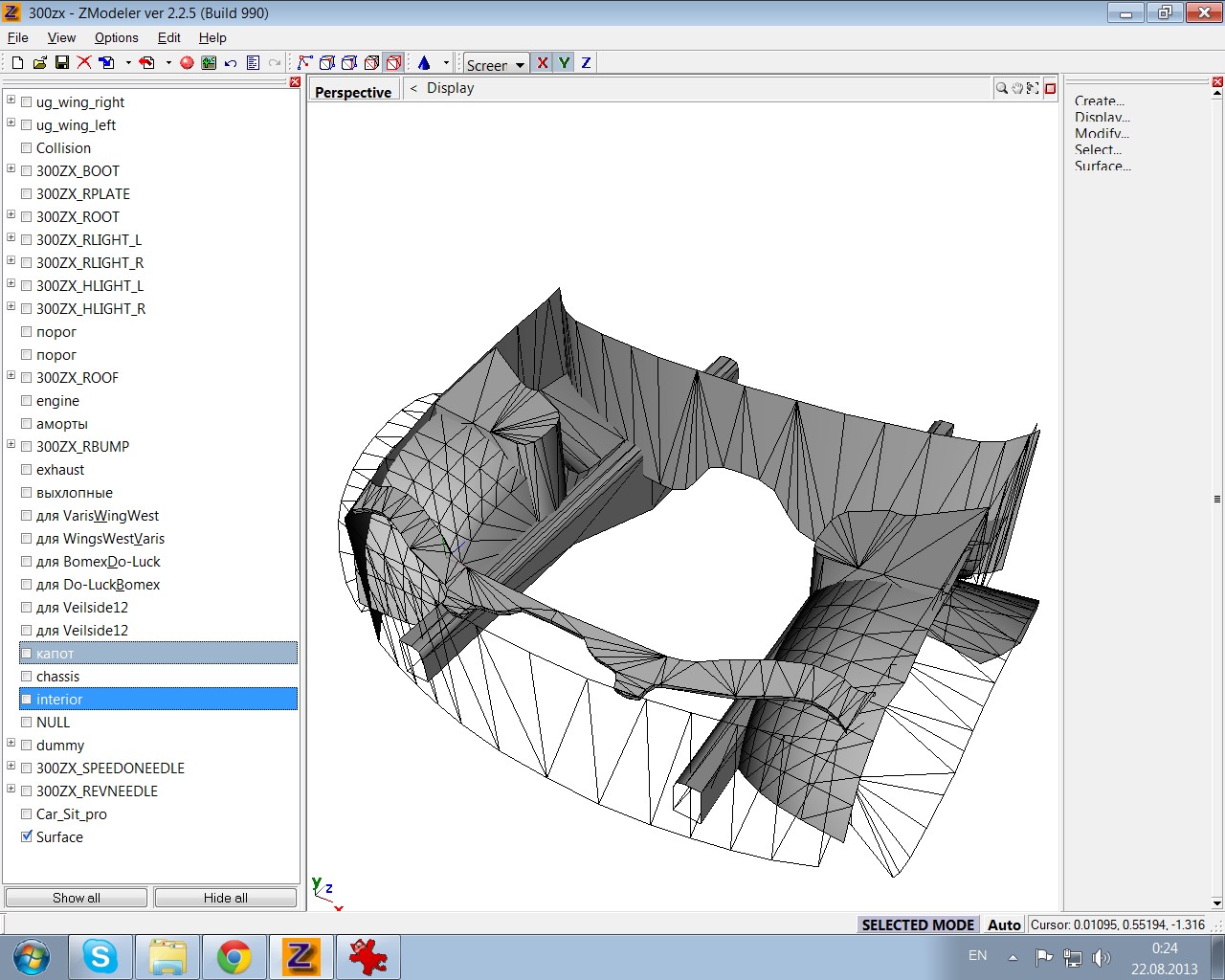This screenshot has height=980, width=1225.
Task: Open the Select... command group
Action: click(1098, 149)
